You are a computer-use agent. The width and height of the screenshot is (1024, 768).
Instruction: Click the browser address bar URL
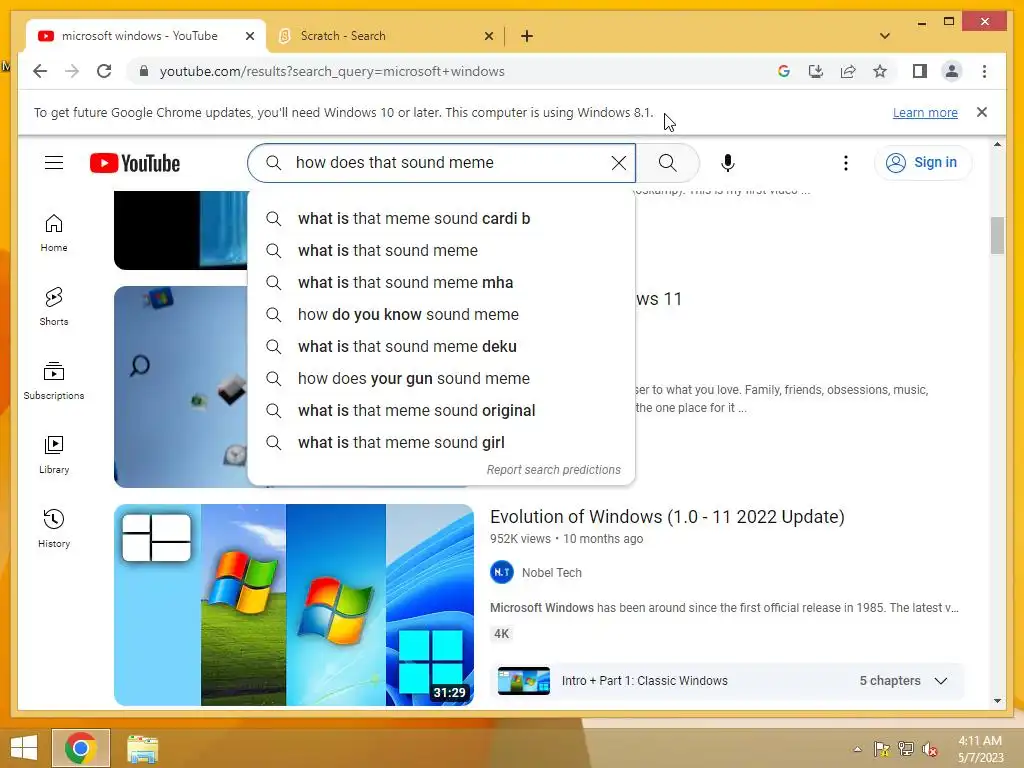click(x=332, y=71)
